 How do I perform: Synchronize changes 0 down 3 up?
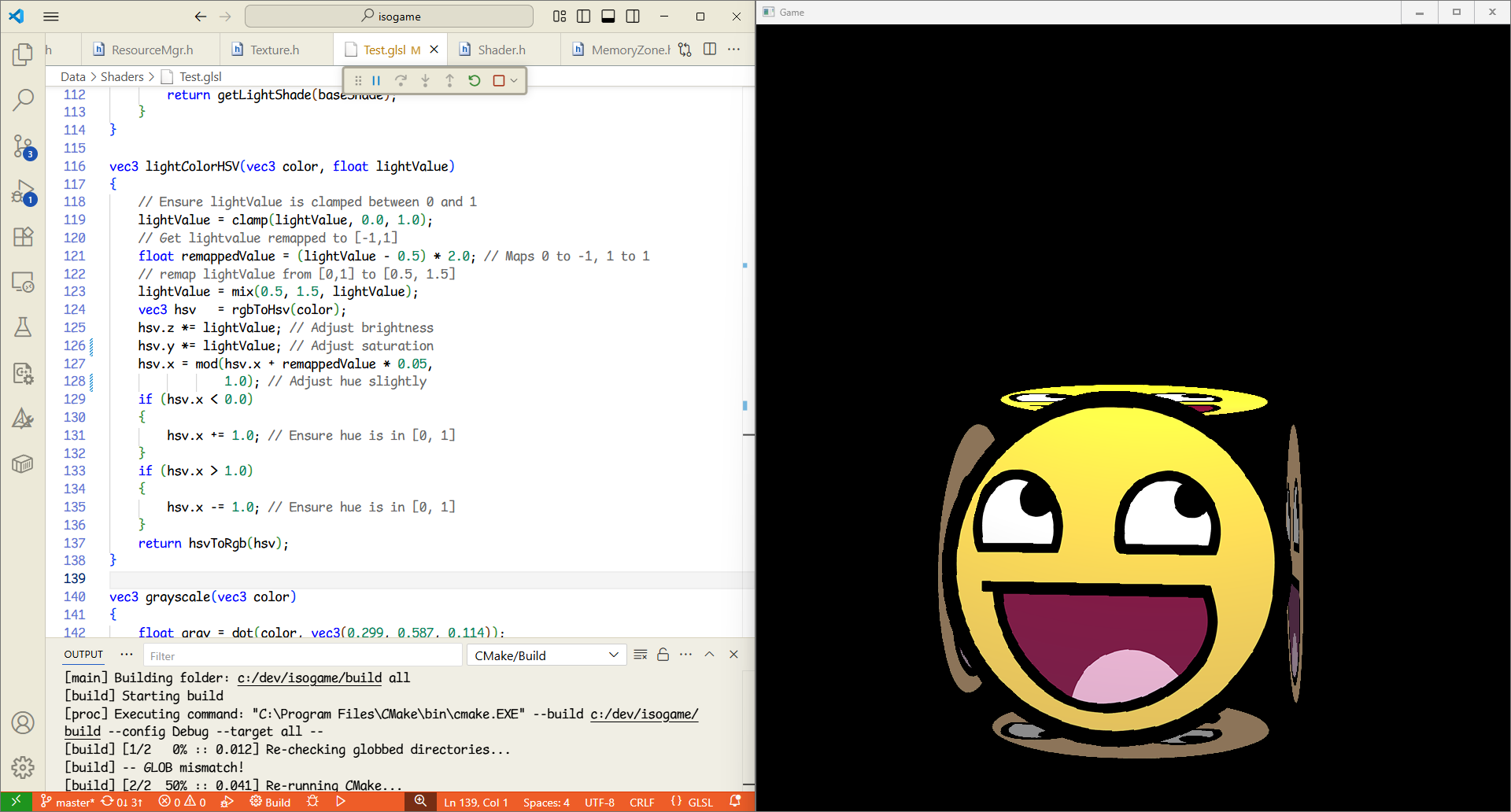(122, 802)
